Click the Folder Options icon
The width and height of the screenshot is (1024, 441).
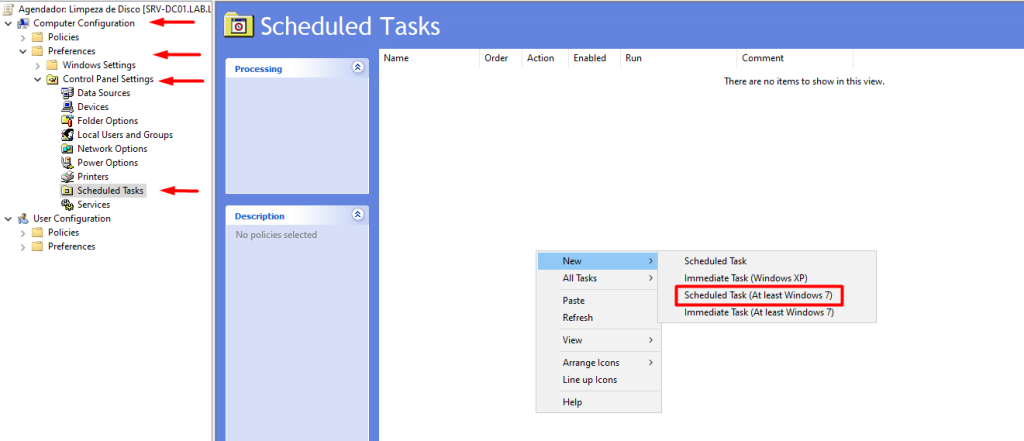coord(68,121)
